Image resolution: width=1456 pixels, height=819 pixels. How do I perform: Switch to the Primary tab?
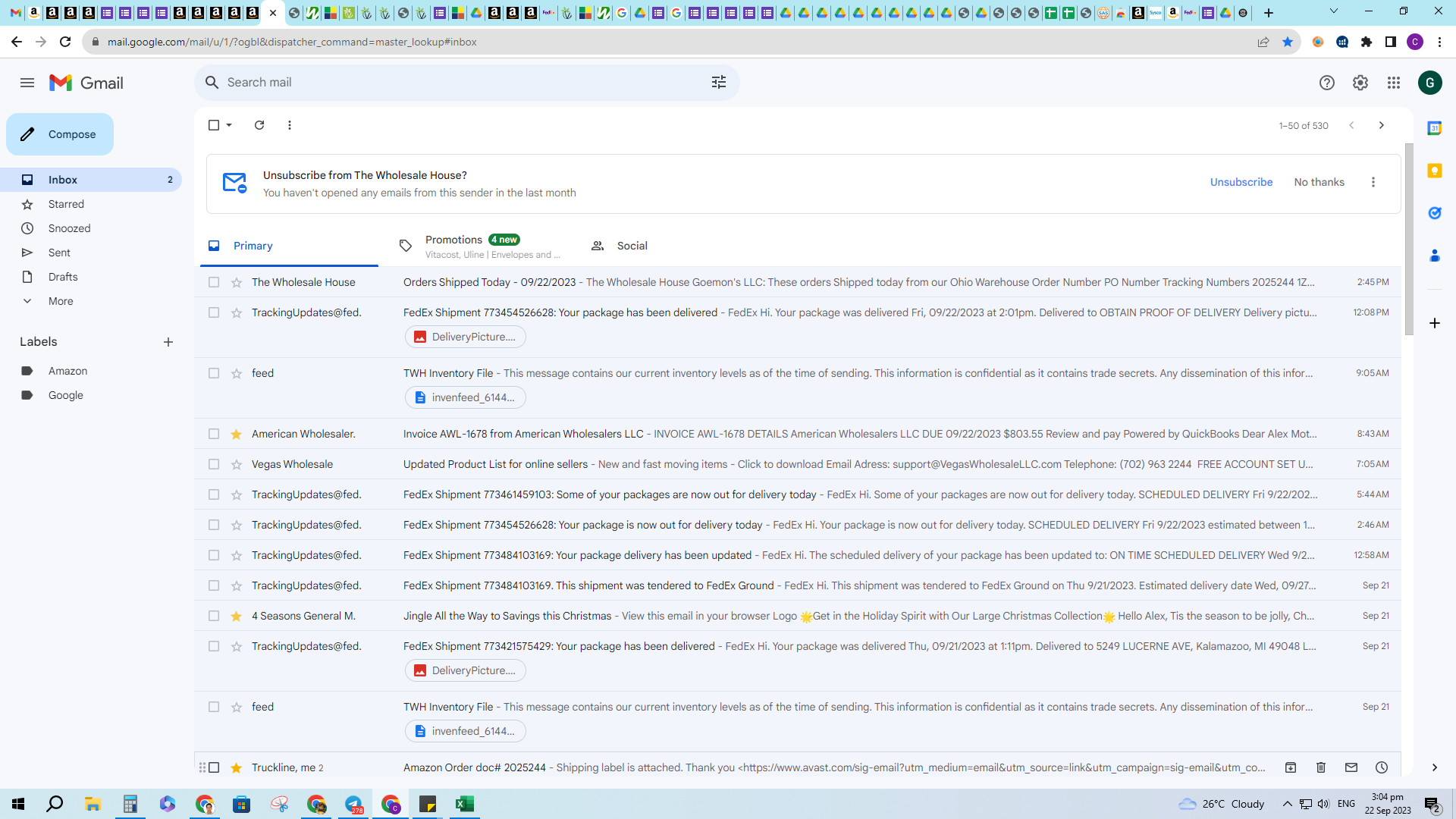289,246
